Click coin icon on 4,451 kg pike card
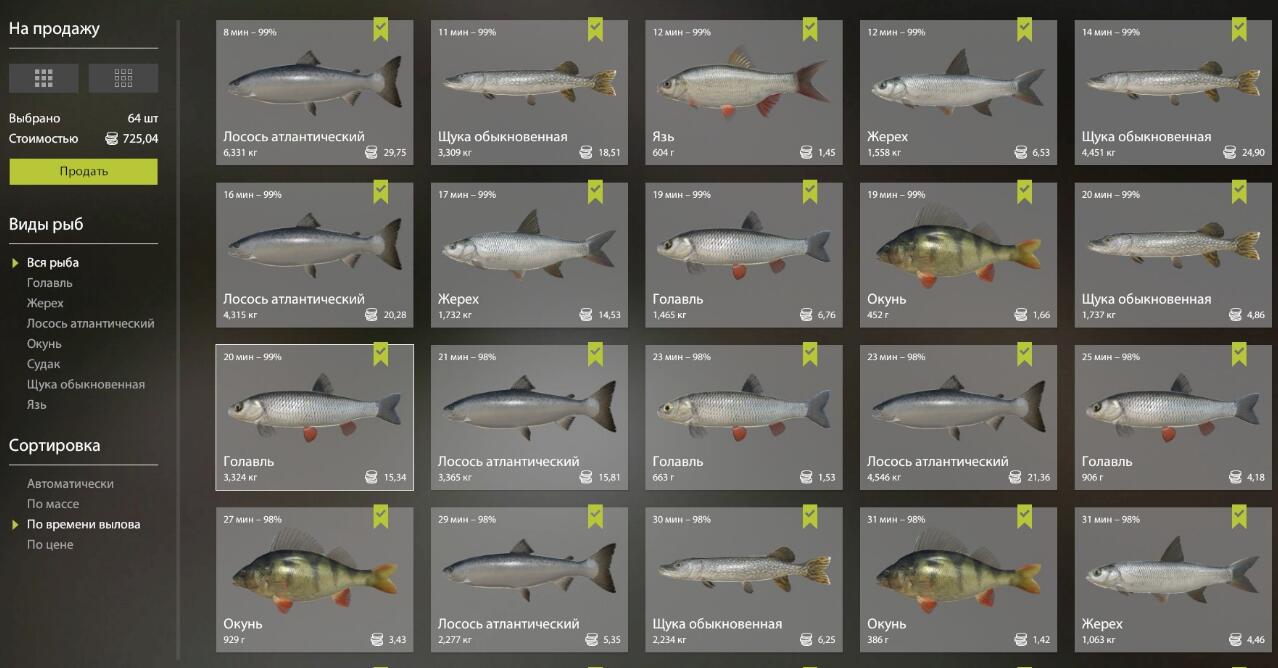The height and width of the screenshot is (668, 1278). click(x=1229, y=153)
